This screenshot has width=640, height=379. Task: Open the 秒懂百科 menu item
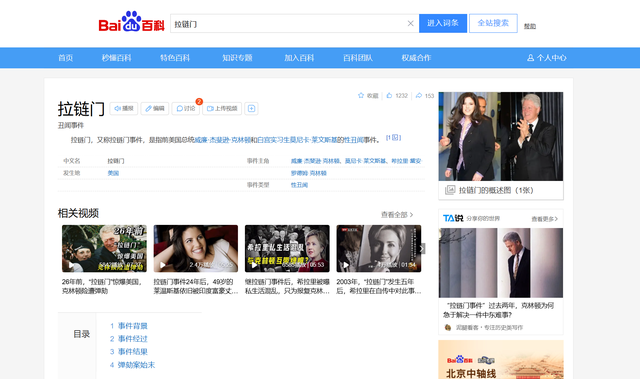tap(117, 58)
